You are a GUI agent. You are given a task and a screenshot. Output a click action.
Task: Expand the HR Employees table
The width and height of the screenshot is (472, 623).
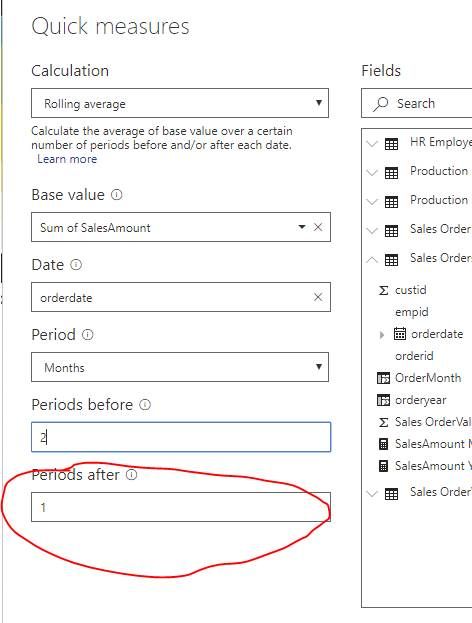[372, 143]
